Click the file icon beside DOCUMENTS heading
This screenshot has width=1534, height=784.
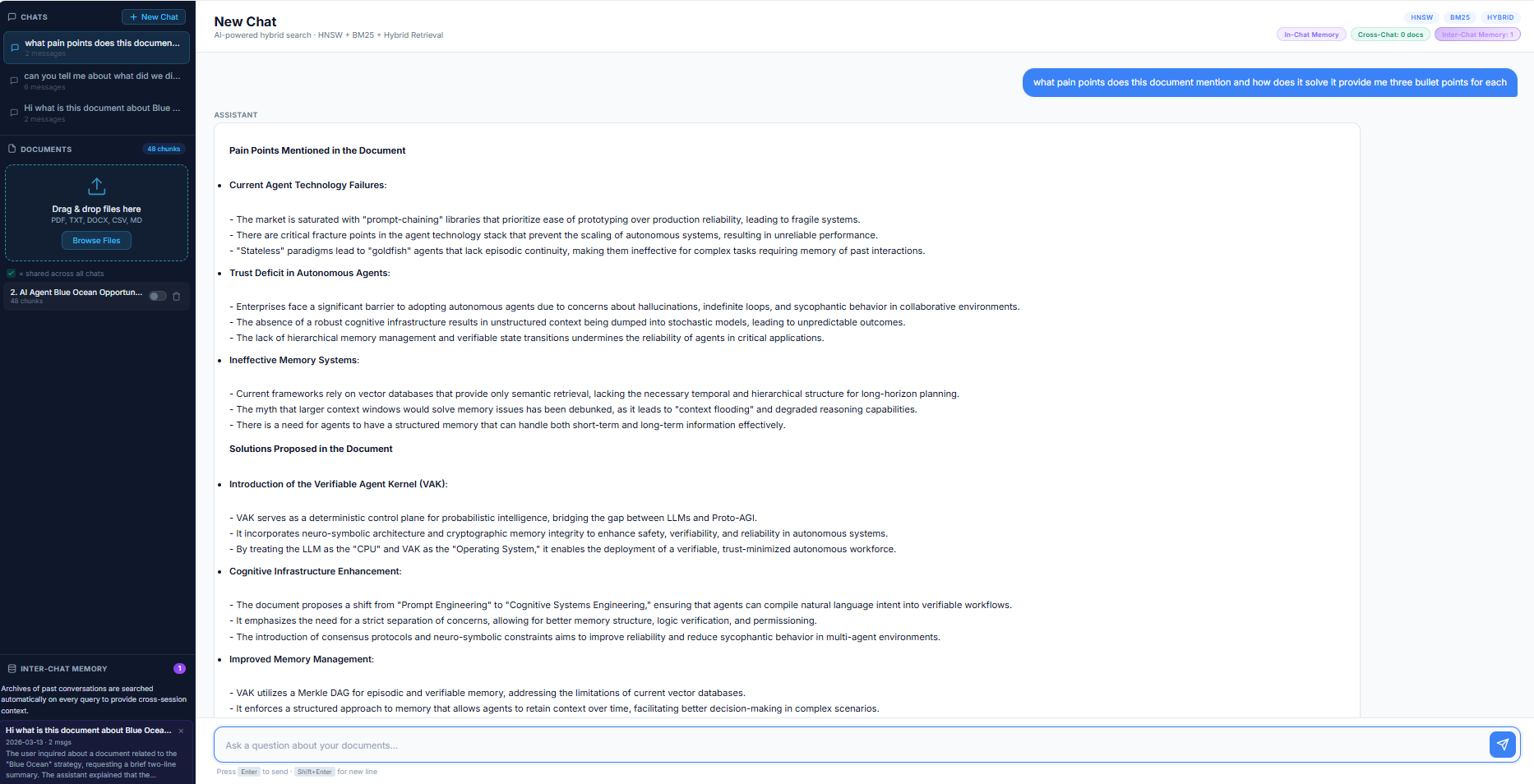12,149
